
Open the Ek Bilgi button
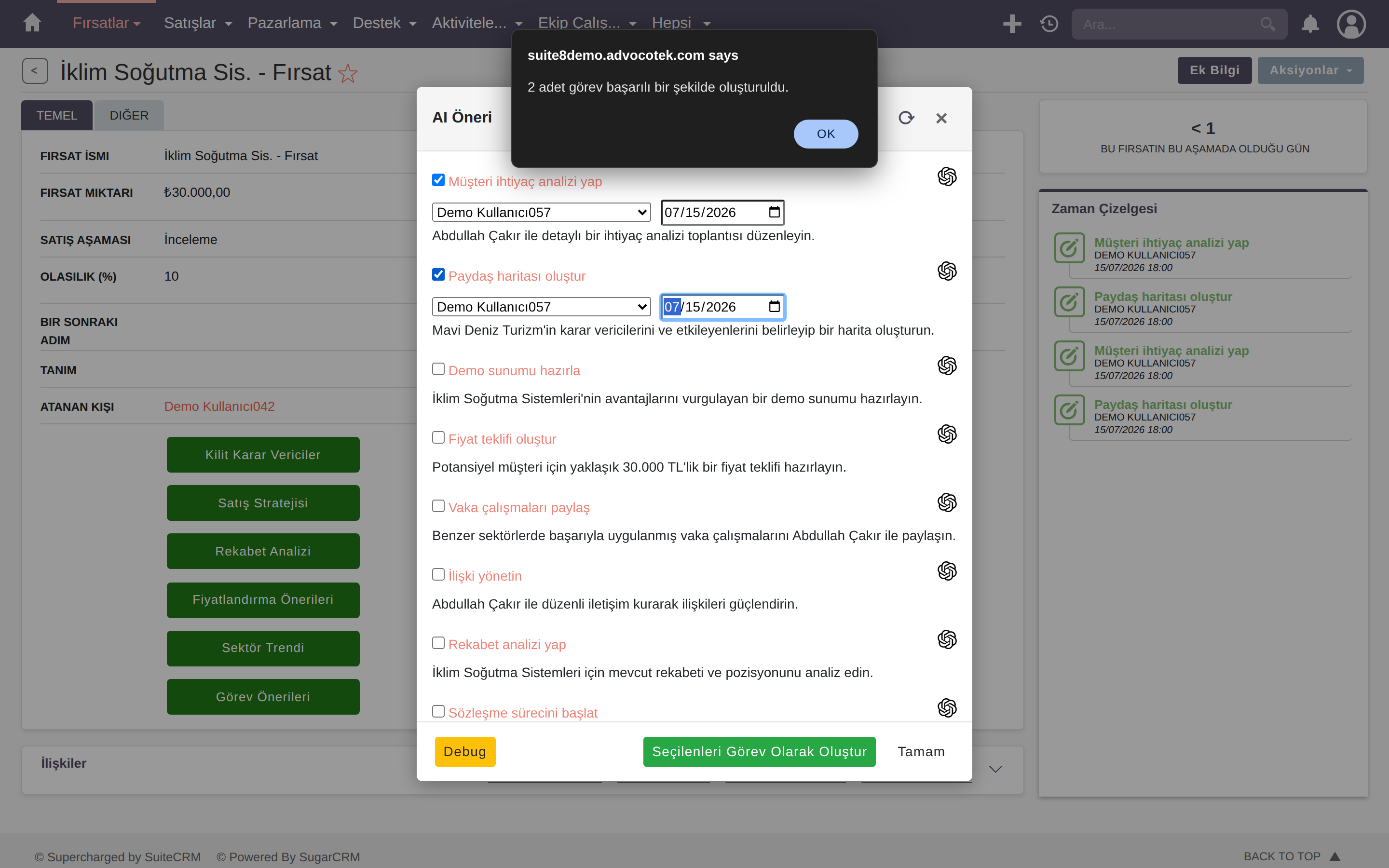1214,70
